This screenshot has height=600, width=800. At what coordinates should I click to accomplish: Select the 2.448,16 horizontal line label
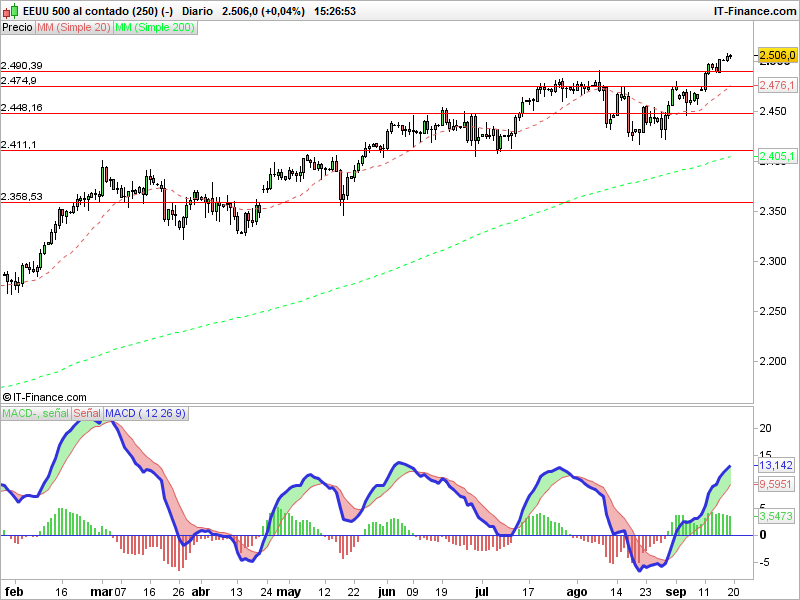[21, 108]
